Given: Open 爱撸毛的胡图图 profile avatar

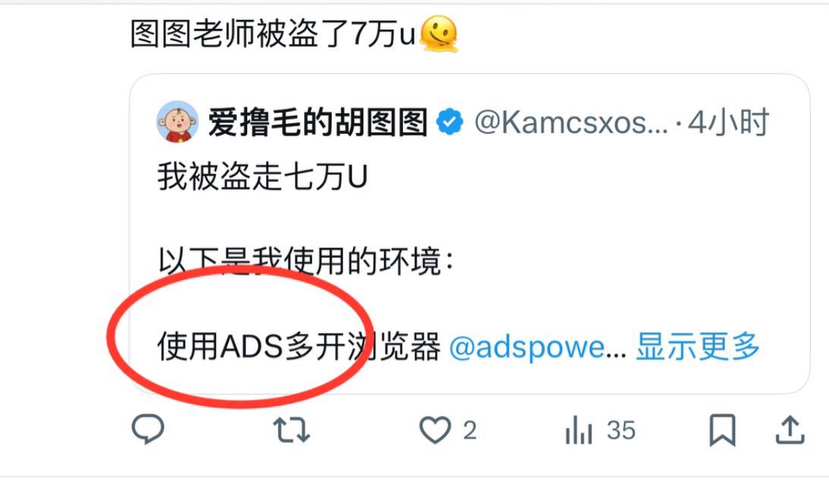Looking at the screenshot, I should click(x=178, y=122).
